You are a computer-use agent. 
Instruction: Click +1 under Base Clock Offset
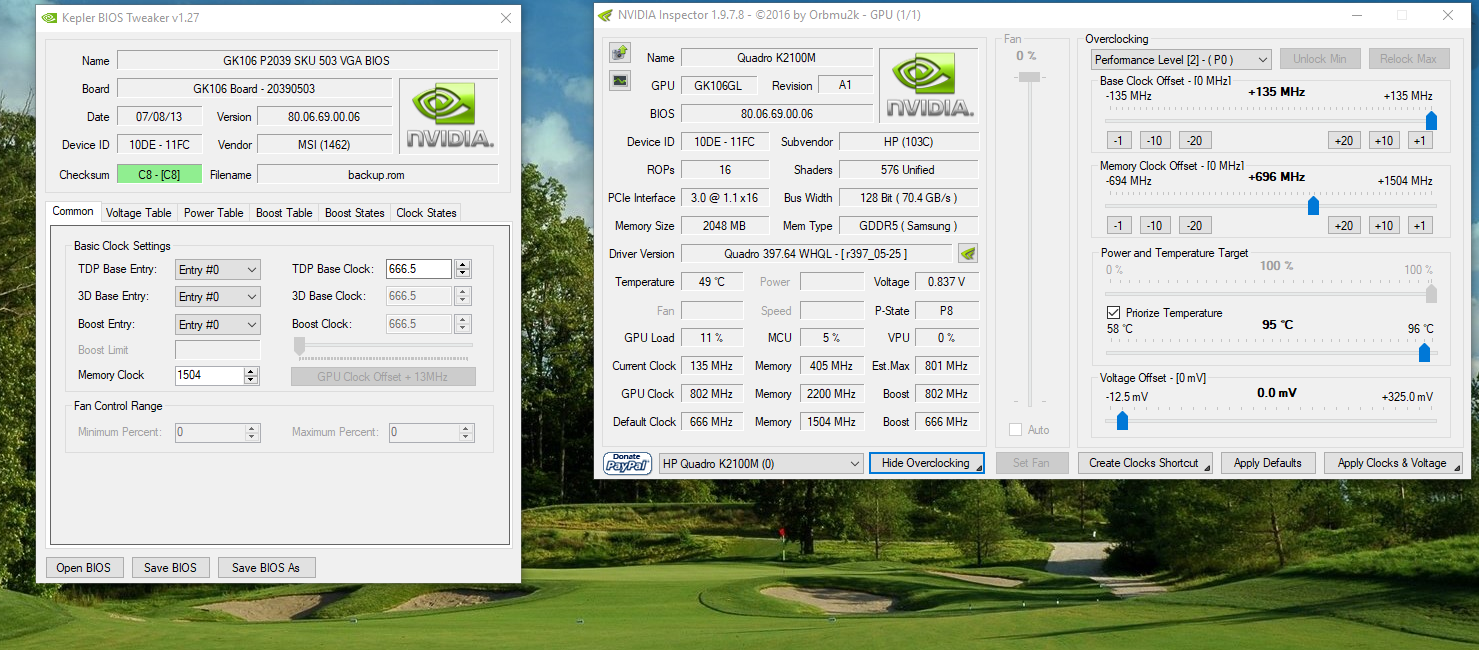coord(1420,141)
